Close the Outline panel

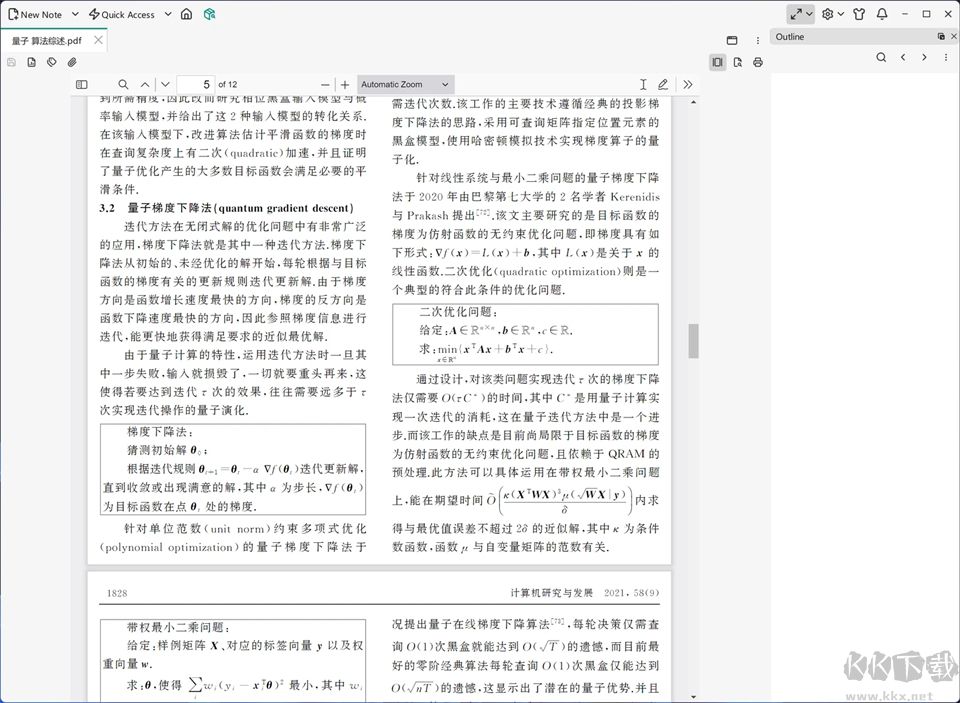coord(953,37)
